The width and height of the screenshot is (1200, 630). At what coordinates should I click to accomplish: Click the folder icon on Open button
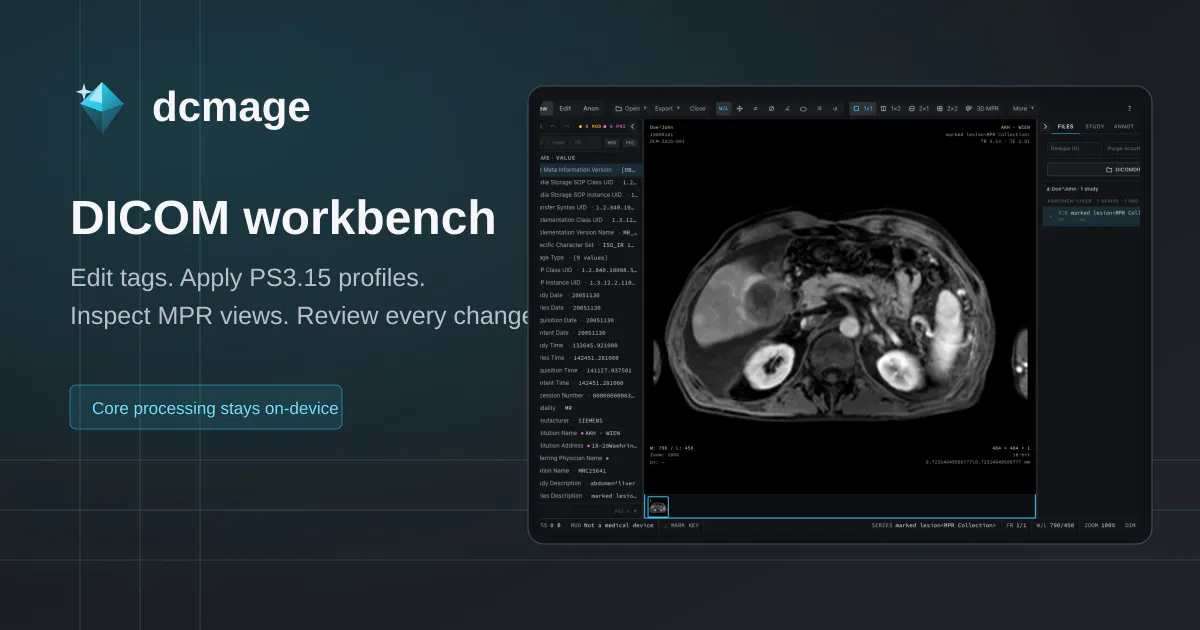tap(619, 108)
